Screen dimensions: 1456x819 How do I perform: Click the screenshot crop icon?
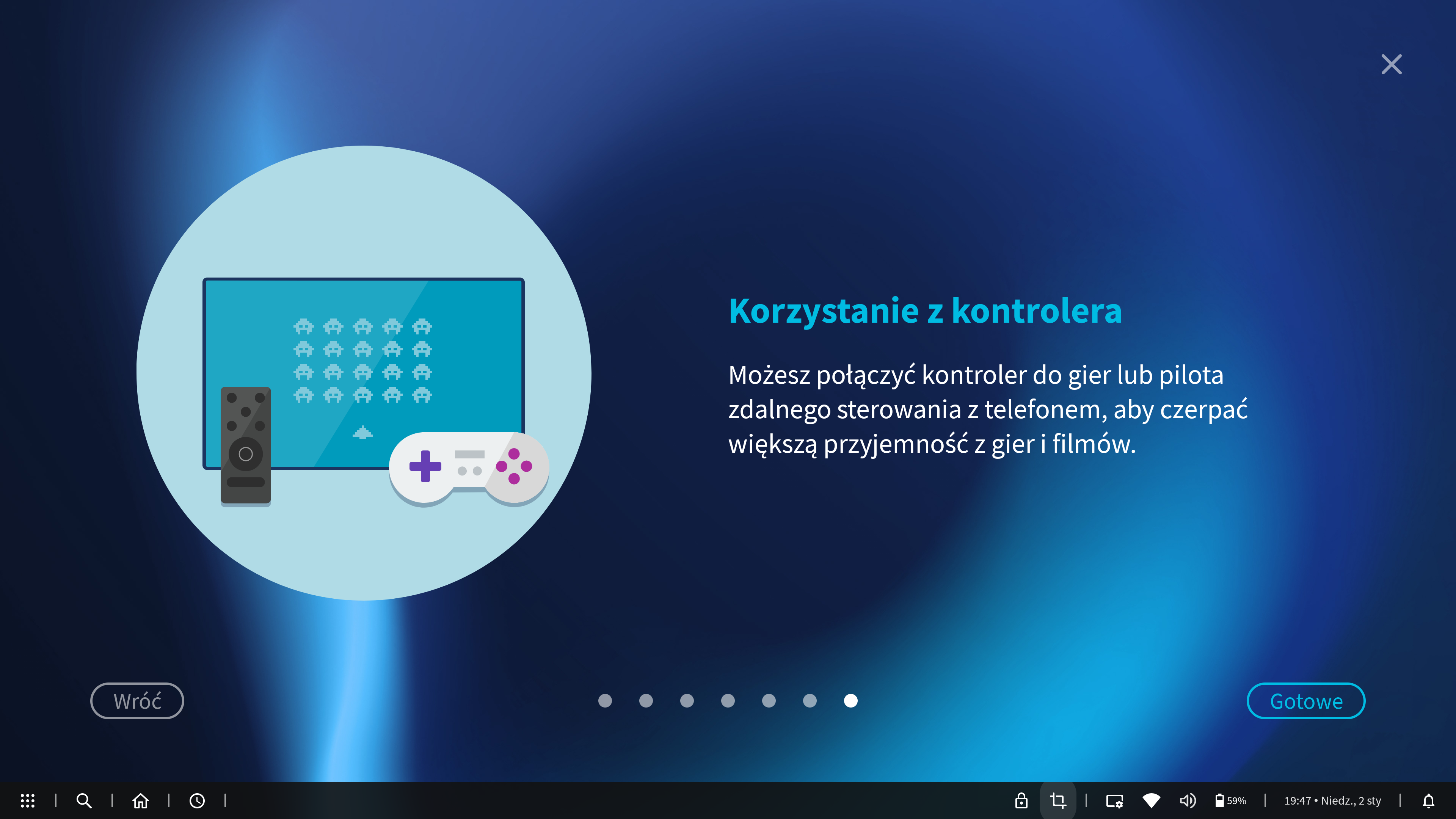click(1057, 800)
